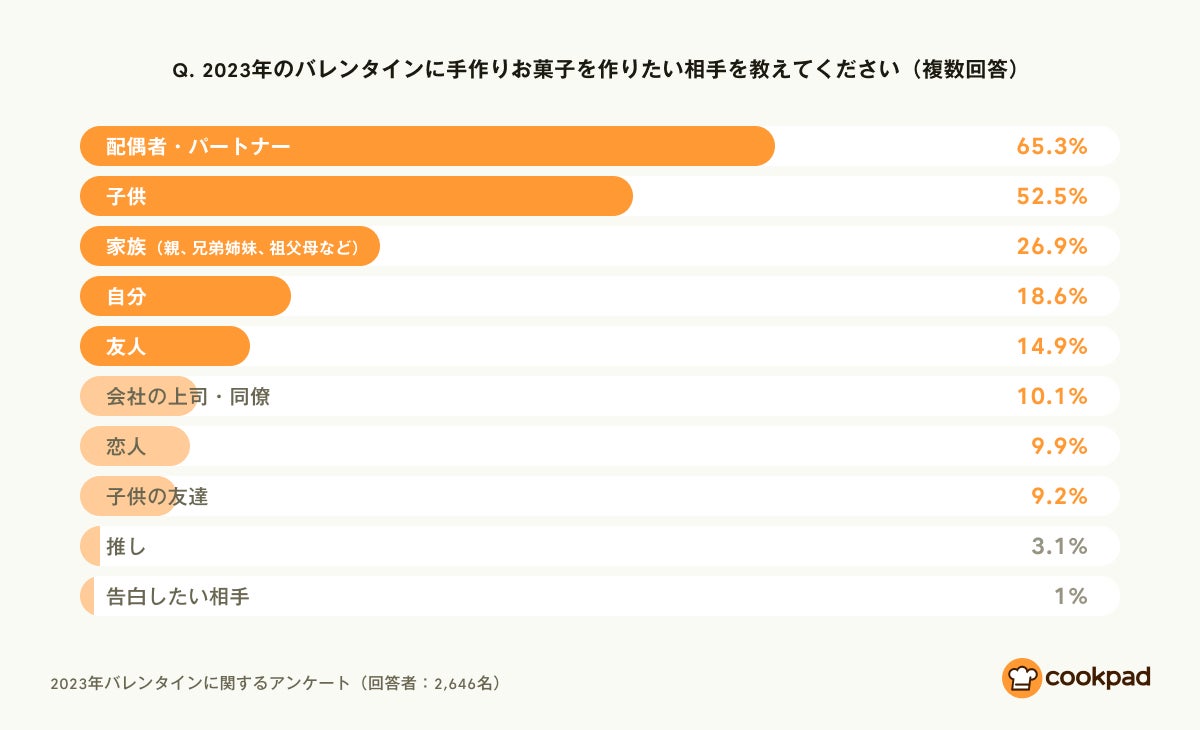The image size is (1200, 730).
Task: Click the cookpad chef hat icon
Action: [x=1021, y=677]
